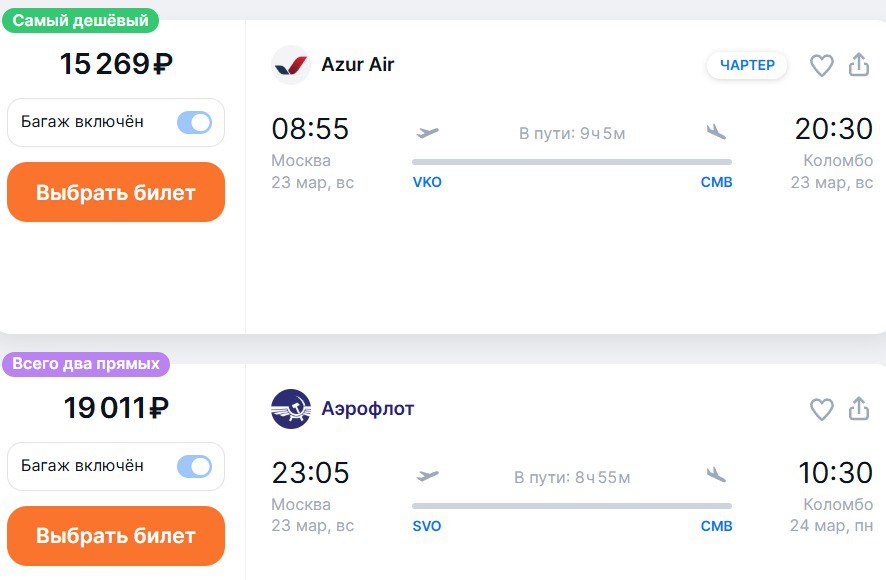886x580 pixels.
Task: Click the Аэрофлот flight duration bar
Action: (572, 506)
